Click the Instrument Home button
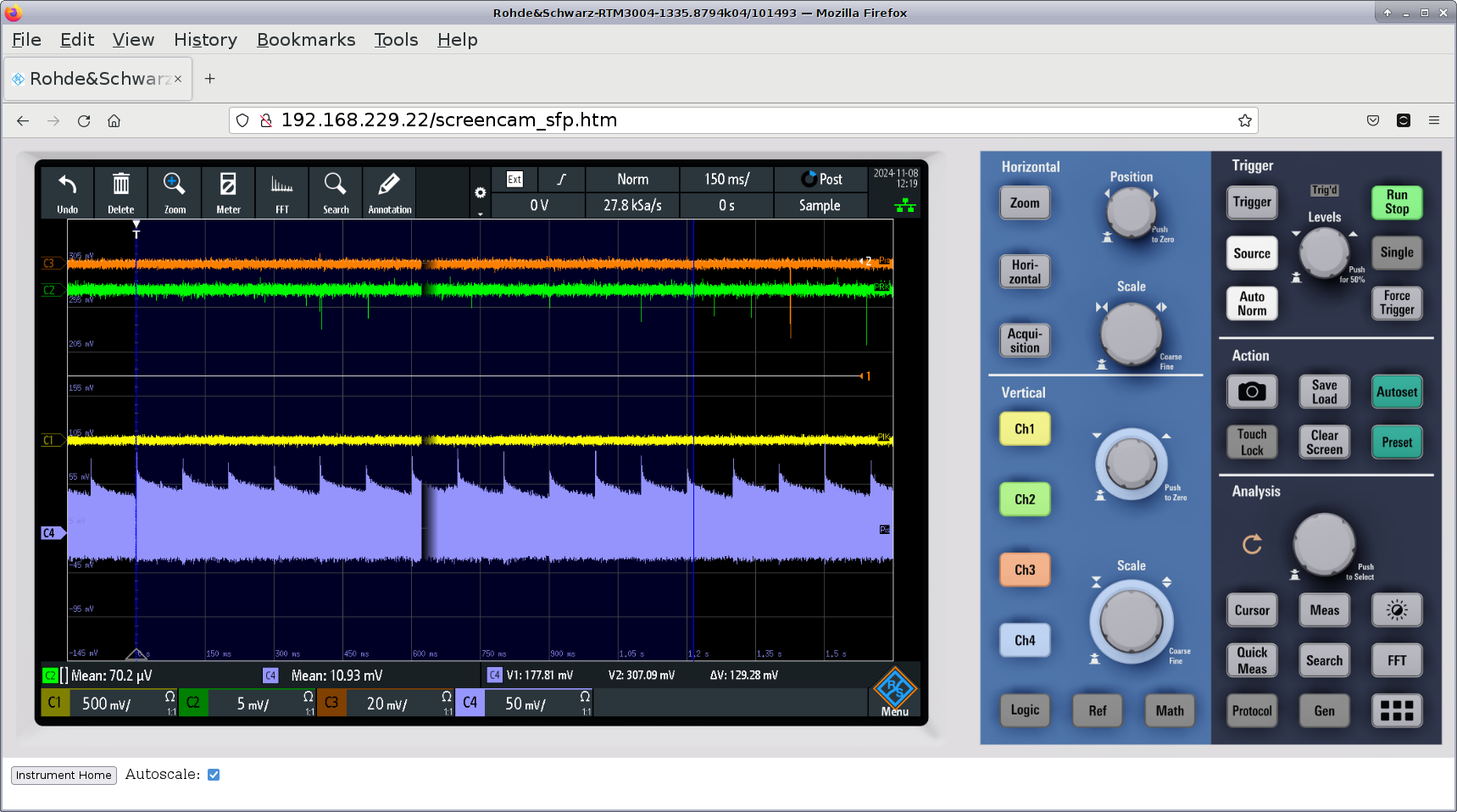1457x812 pixels. (x=64, y=775)
